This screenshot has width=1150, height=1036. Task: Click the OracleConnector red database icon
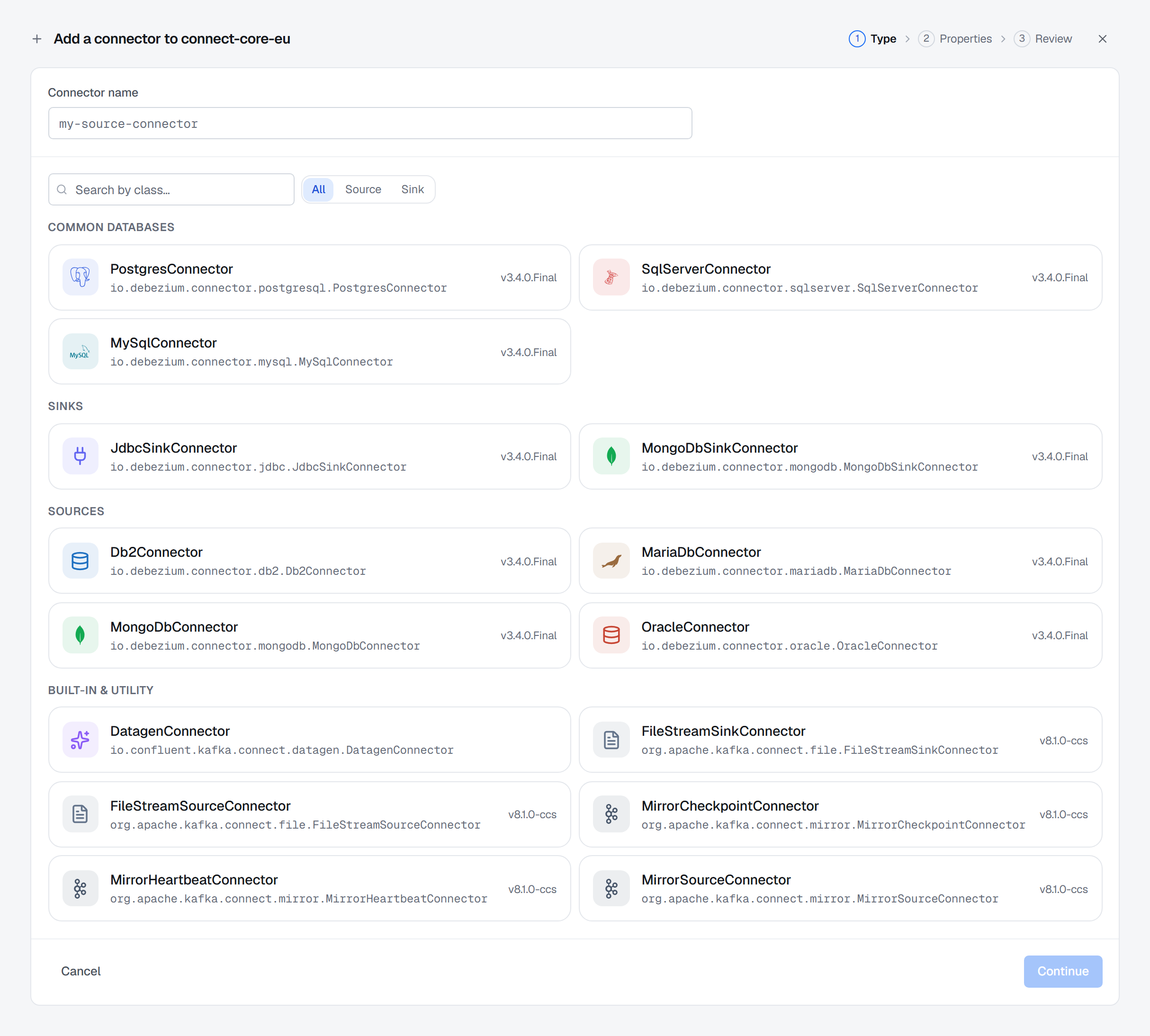[611, 635]
